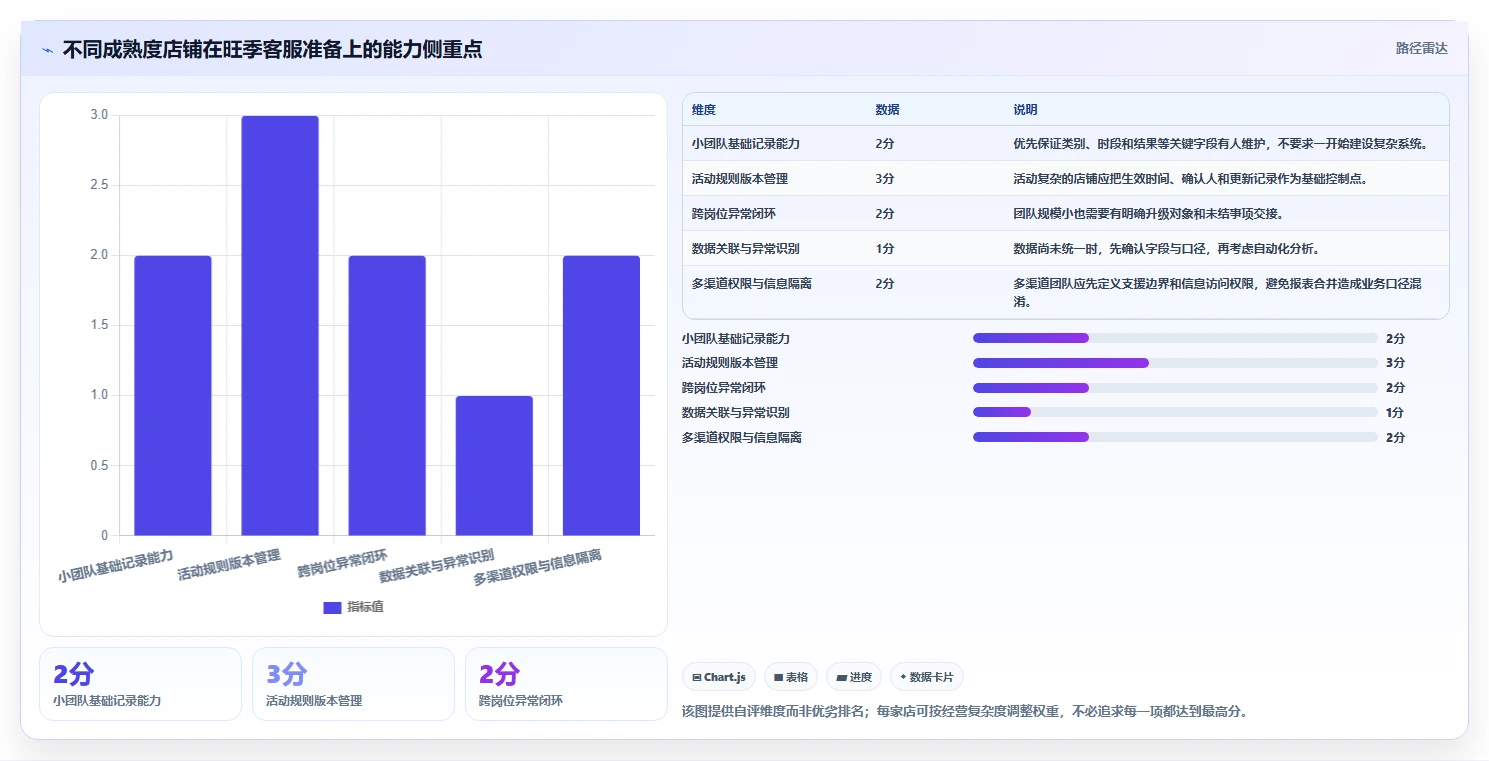Click the 路径雷达 tag in the header
The height and width of the screenshot is (761, 1489).
[1421, 48]
